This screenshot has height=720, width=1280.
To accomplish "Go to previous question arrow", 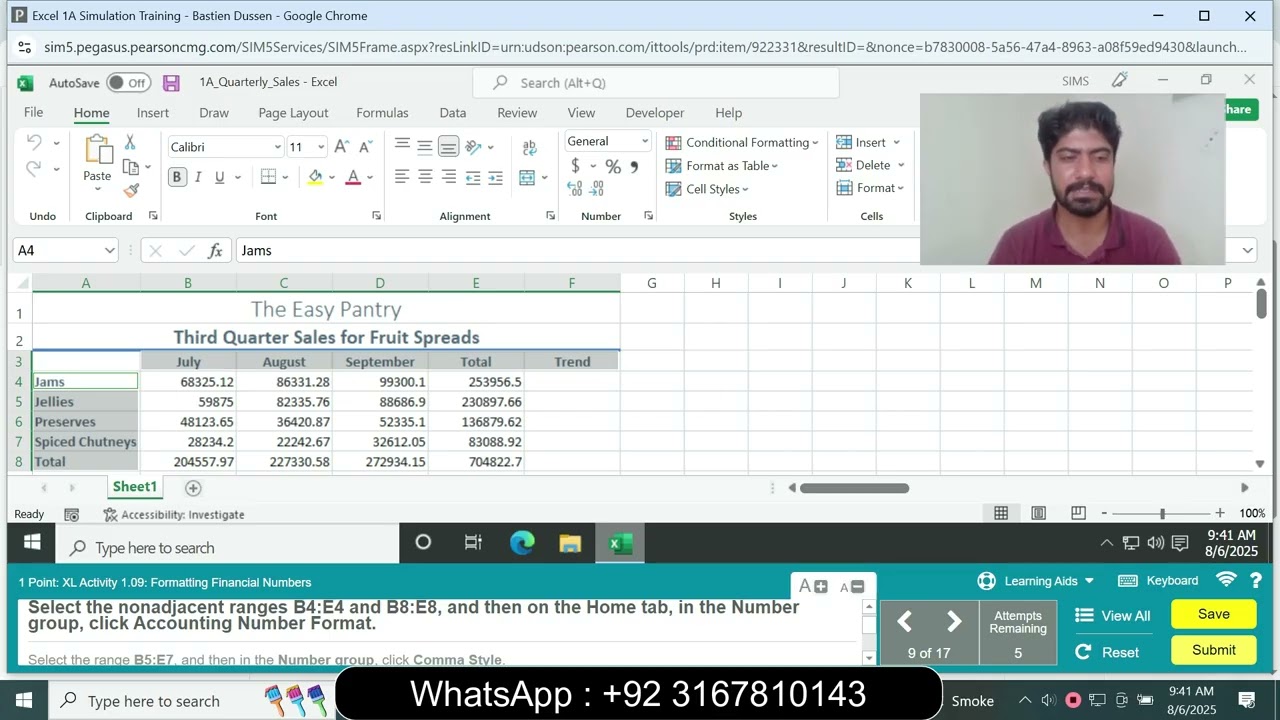I will point(904,622).
